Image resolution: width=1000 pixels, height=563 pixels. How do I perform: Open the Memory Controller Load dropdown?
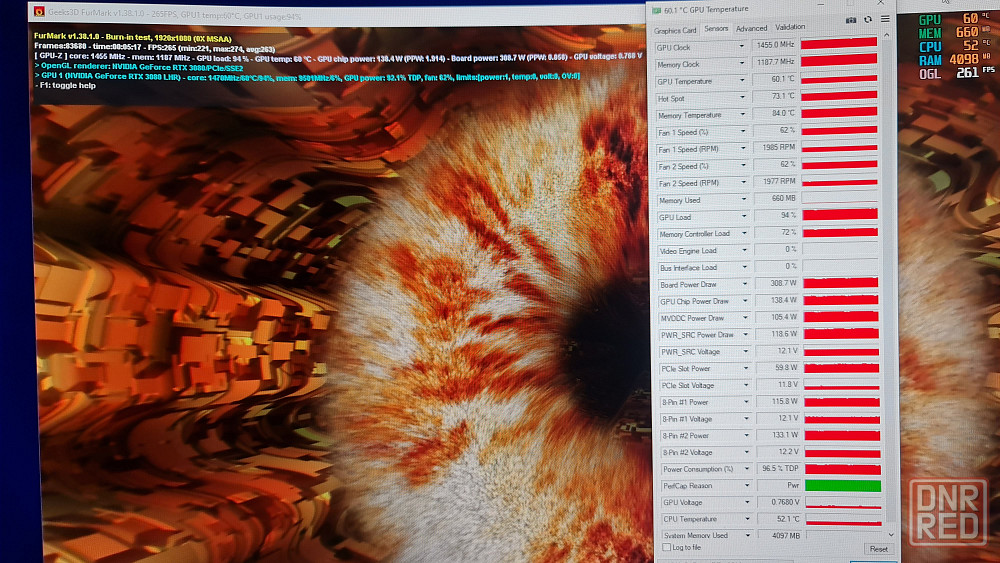pyautogui.click(x=744, y=233)
